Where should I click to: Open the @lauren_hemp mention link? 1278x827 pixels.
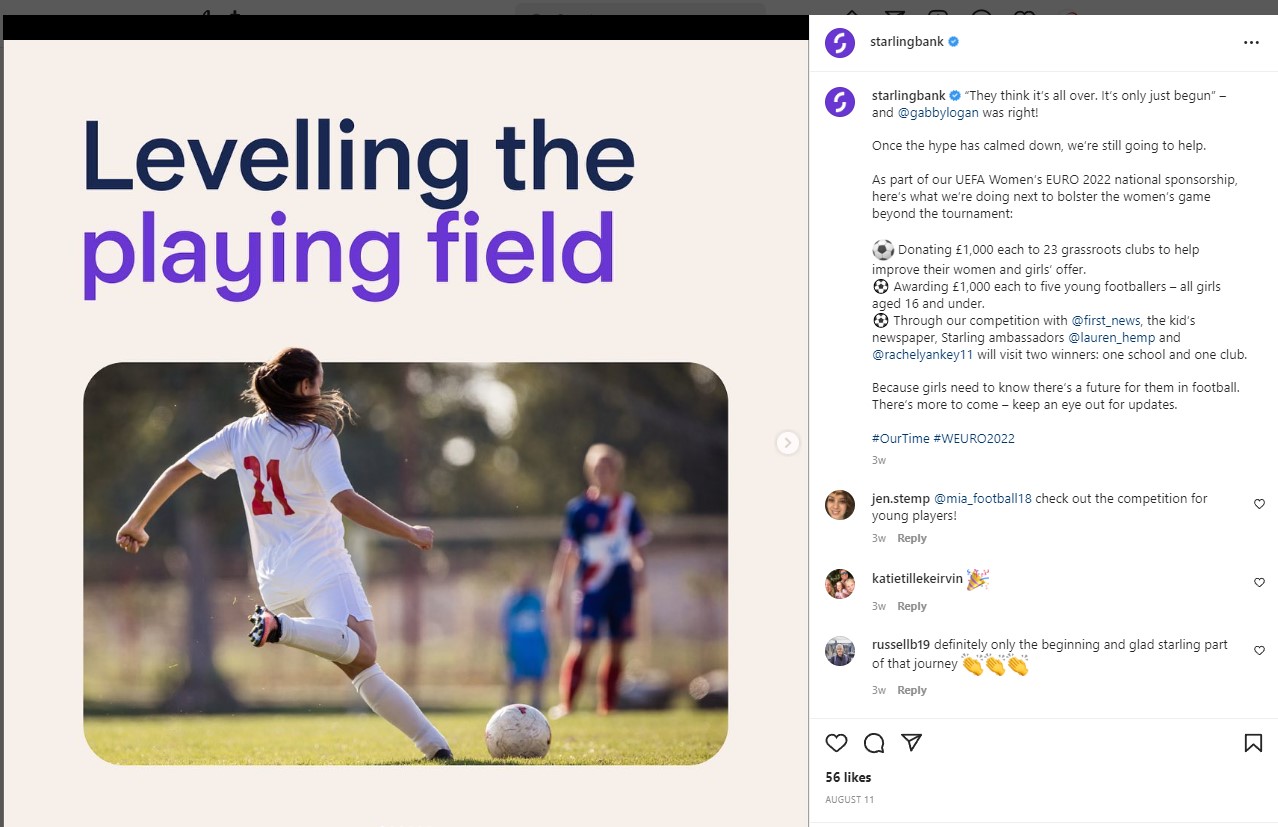tap(1111, 338)
